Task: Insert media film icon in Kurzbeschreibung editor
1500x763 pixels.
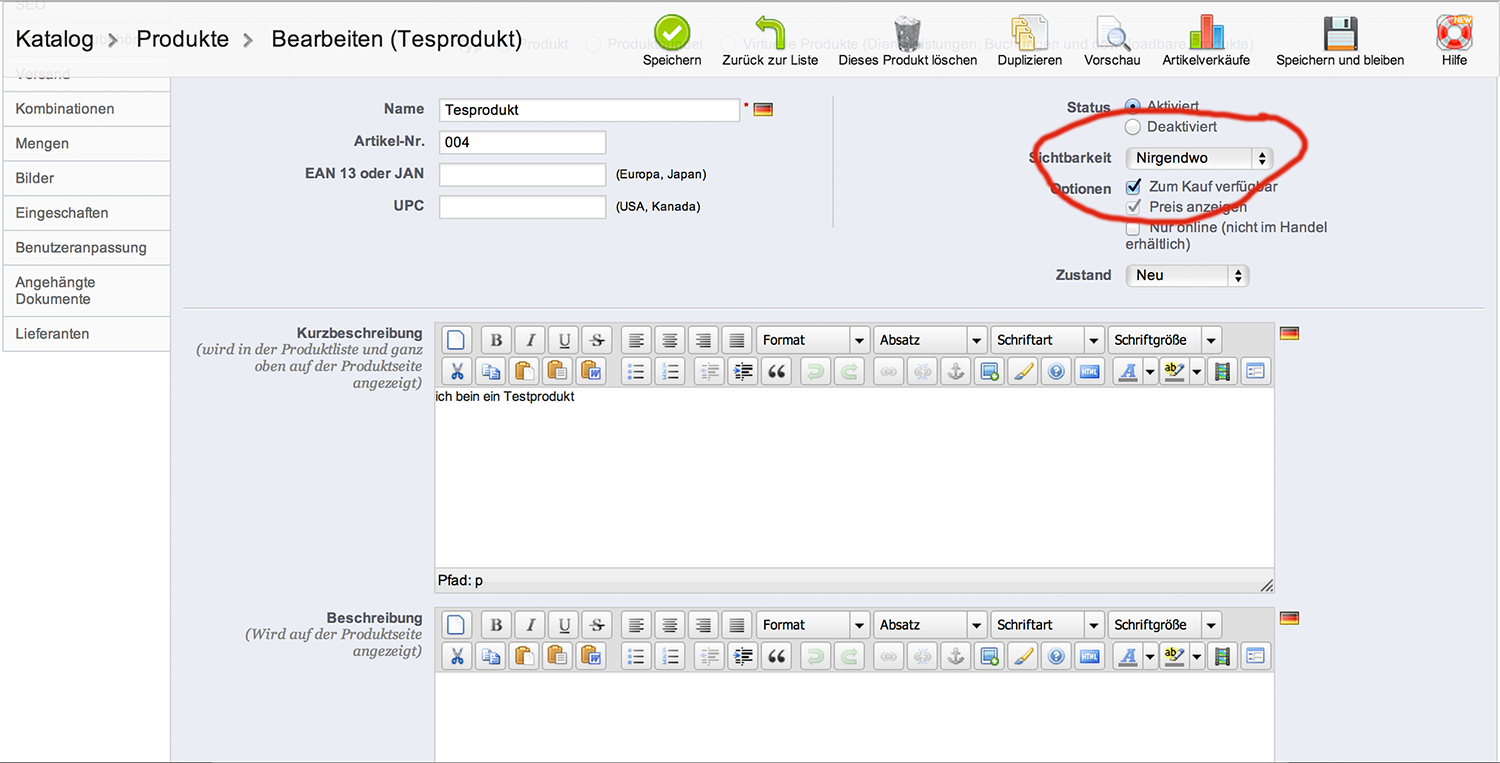Action: point(1221,372)
